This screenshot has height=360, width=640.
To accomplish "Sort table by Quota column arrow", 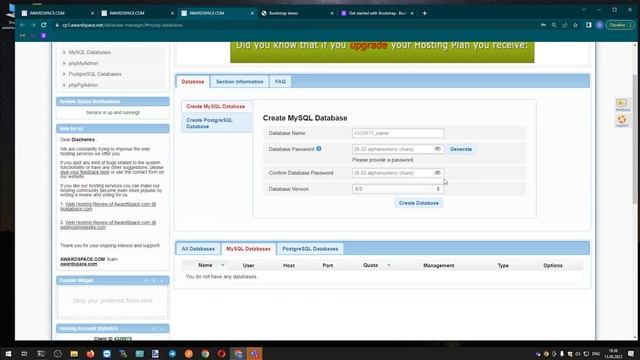I will tap(389, 265).
